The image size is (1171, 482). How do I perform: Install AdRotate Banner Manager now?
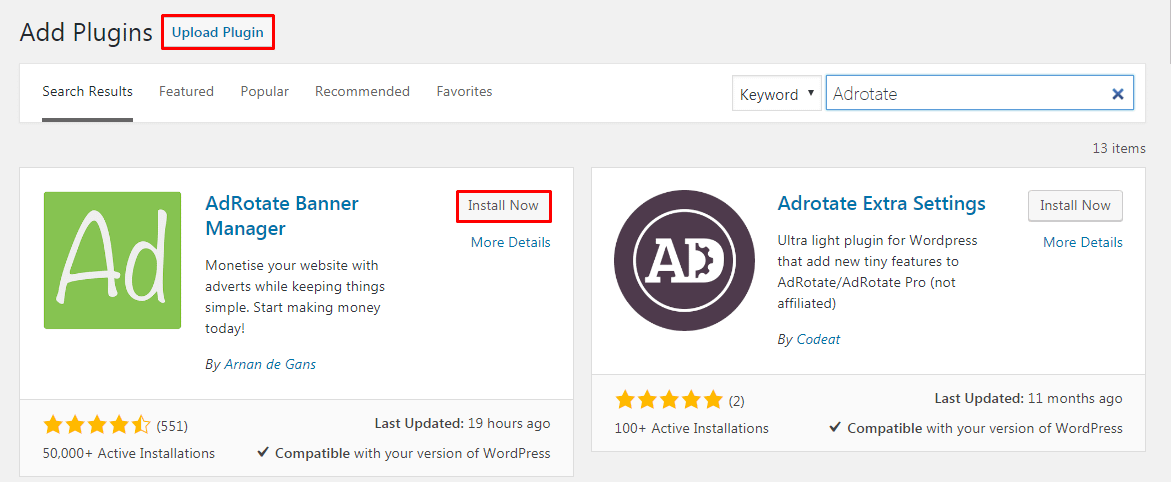tap(503, 206)
